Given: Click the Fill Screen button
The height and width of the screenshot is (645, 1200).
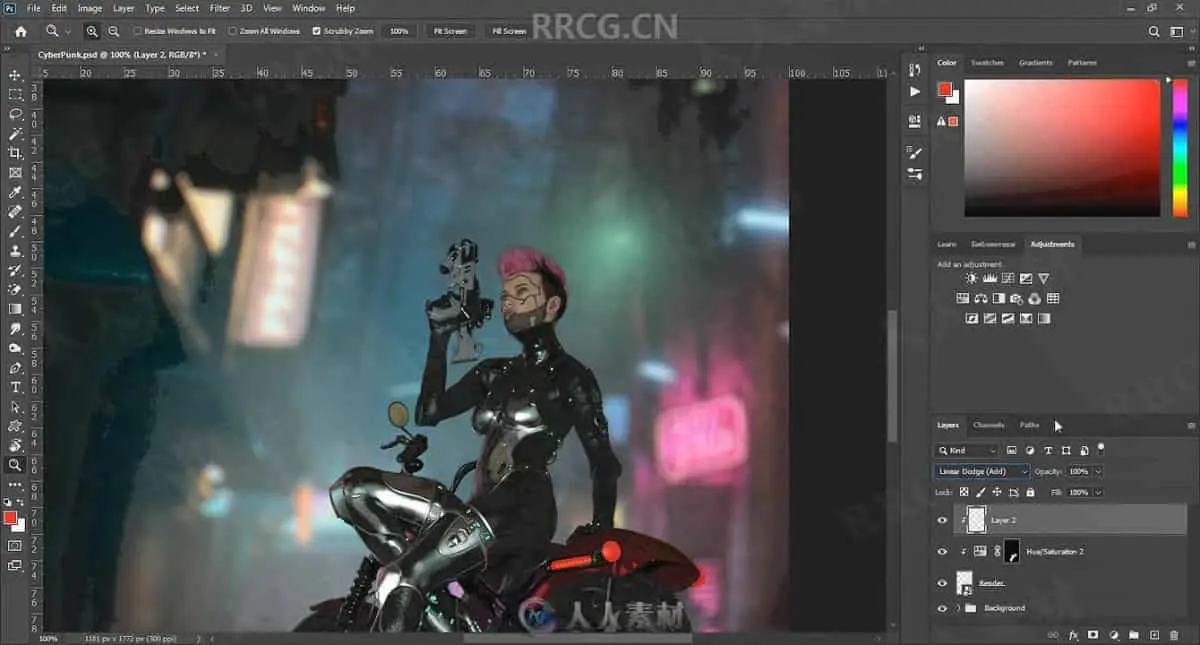Looking at the screenshot, I should click(x=508, y=31).
